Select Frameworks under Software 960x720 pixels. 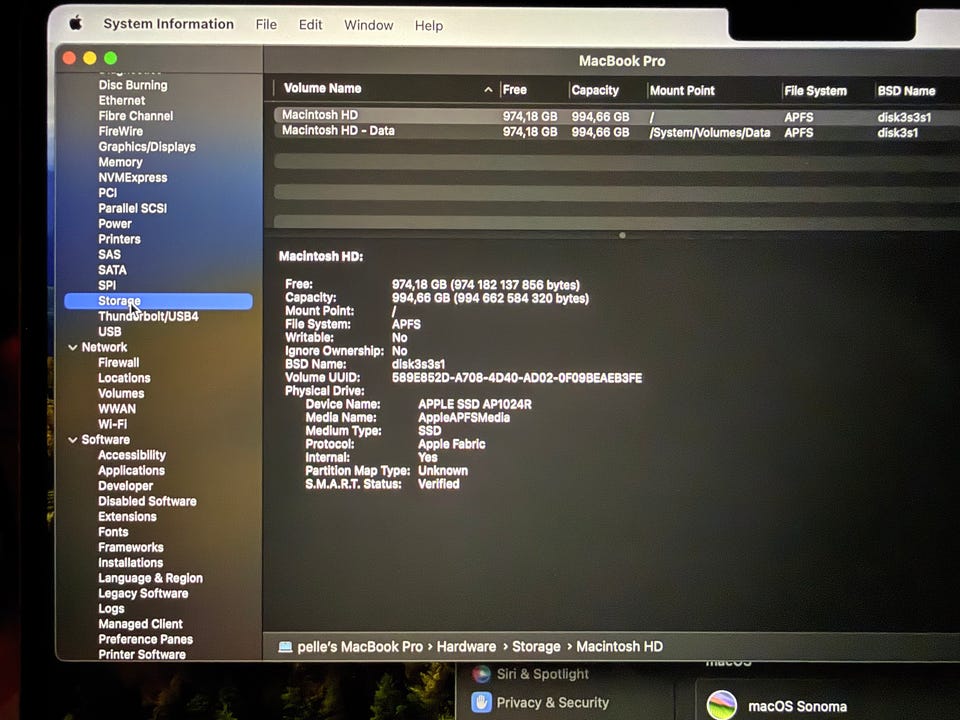pos(130,547)
